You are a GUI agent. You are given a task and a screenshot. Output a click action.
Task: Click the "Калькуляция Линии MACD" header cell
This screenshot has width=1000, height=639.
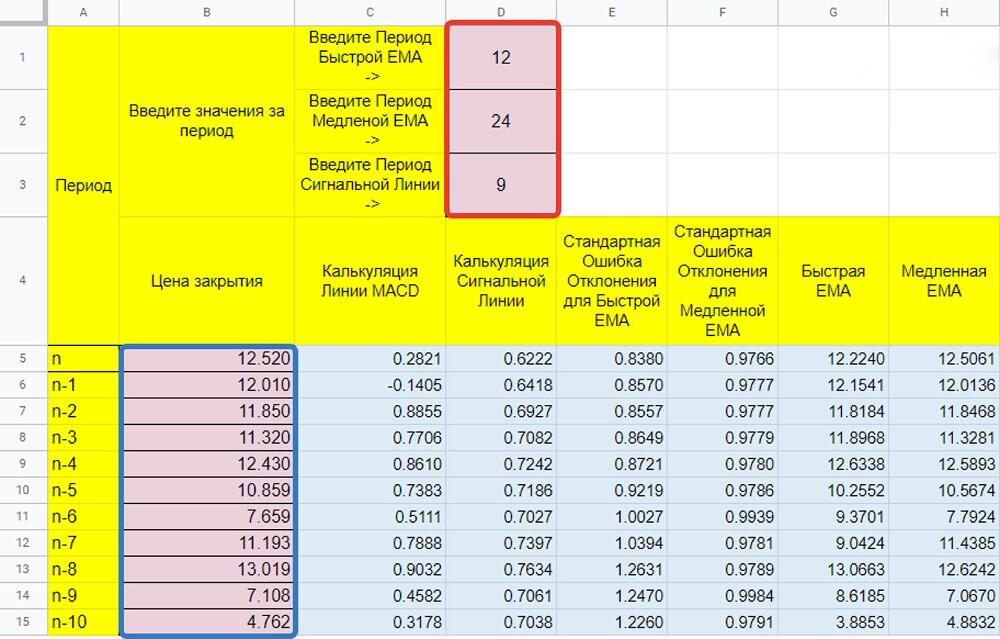(370, 281)
